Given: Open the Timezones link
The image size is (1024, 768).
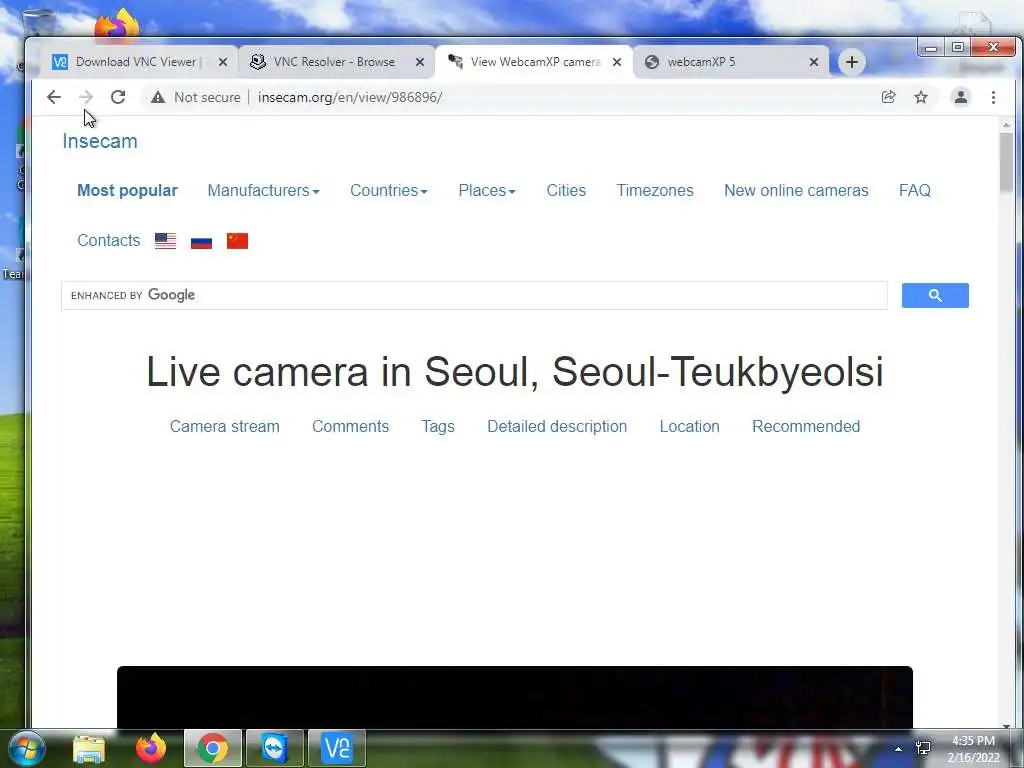Looking at the screenshot, I should point(655,191).
